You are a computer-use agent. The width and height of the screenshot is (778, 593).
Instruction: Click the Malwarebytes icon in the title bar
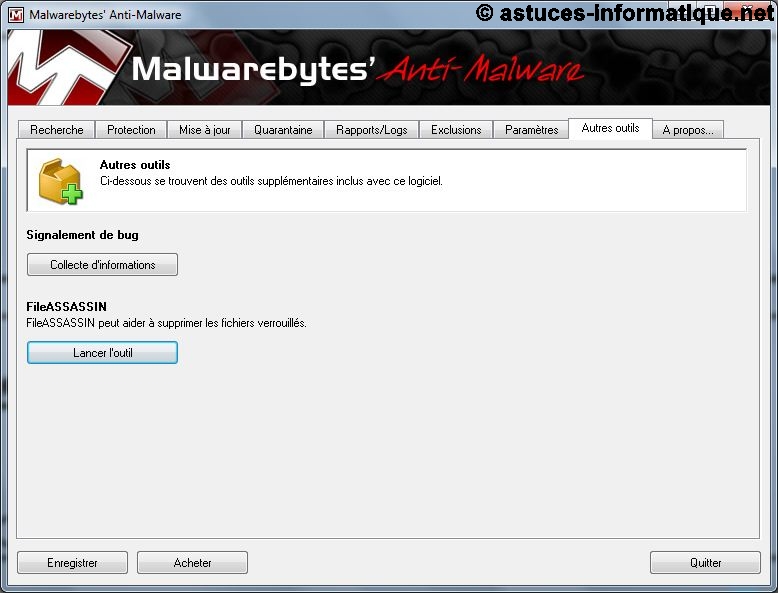tap(16, 15)
